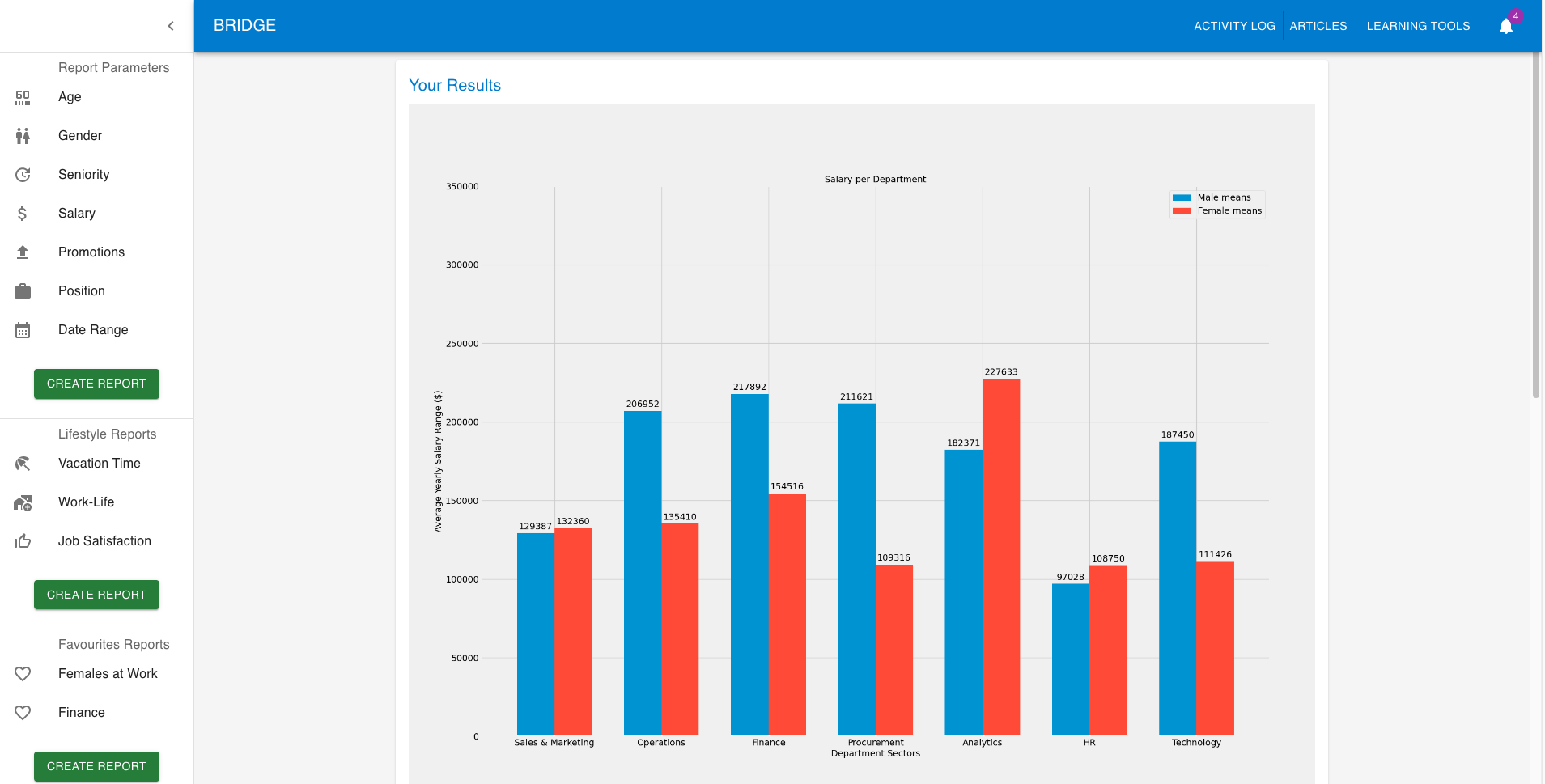Click the Vacation Time umbrella icon
1545x784 pixels.
click(23, 464)
